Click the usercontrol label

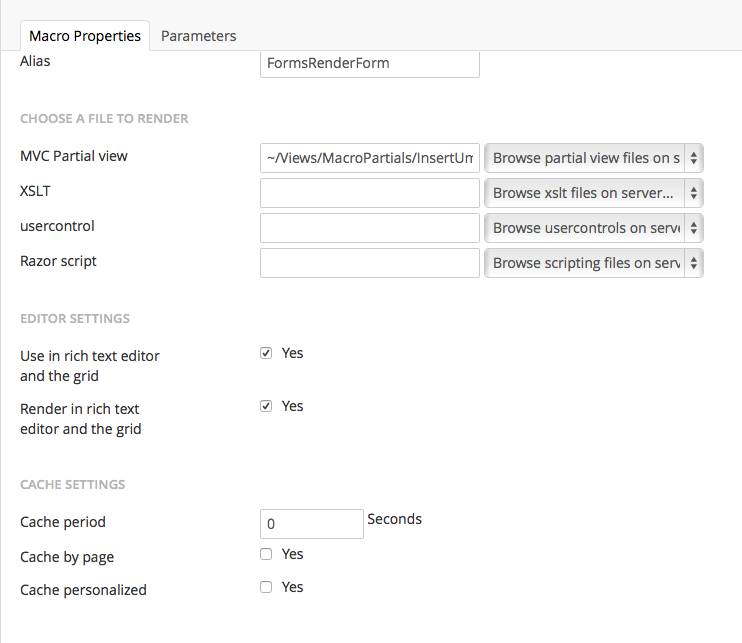pos(57,226)
